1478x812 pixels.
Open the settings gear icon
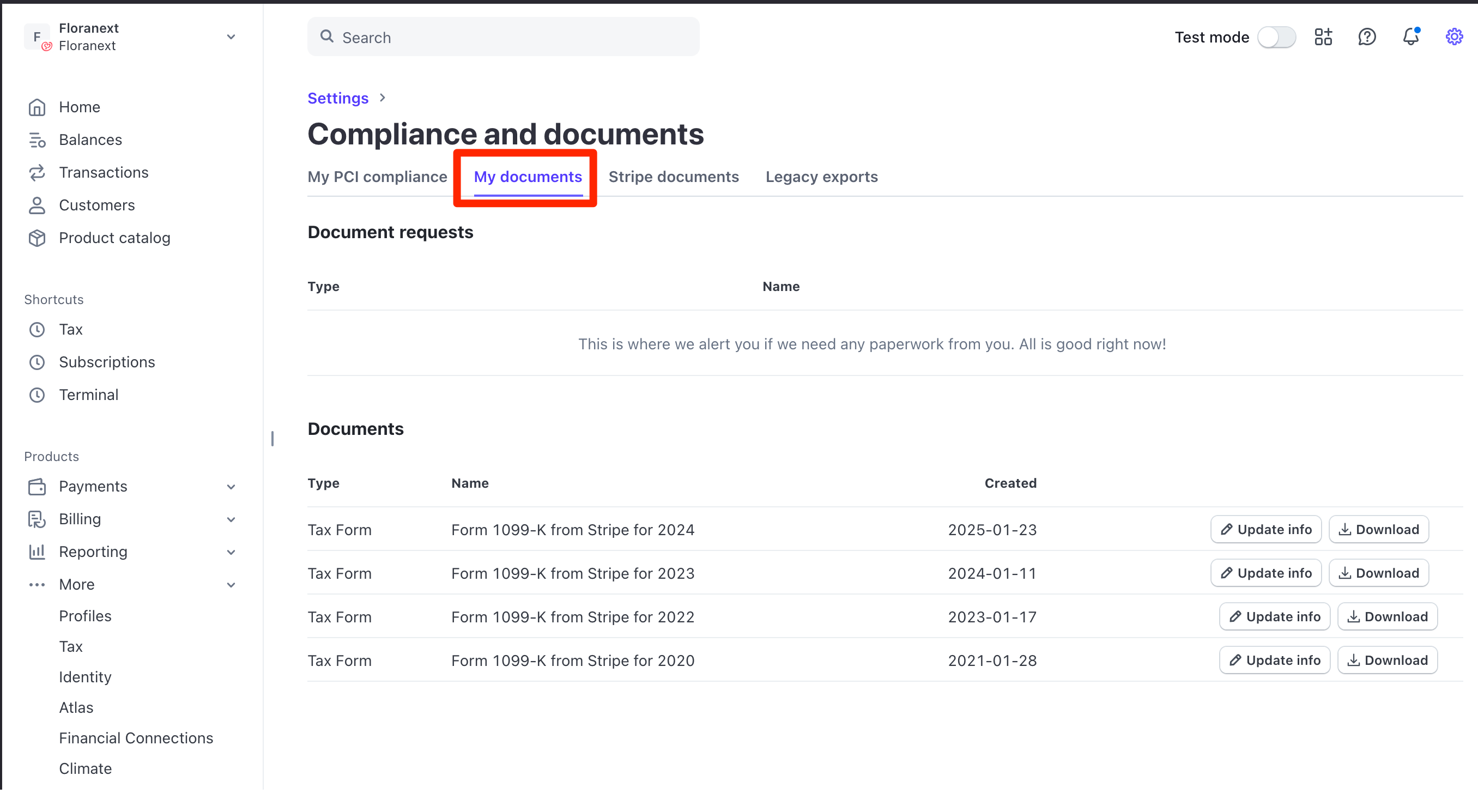(x=1453, y=37)
